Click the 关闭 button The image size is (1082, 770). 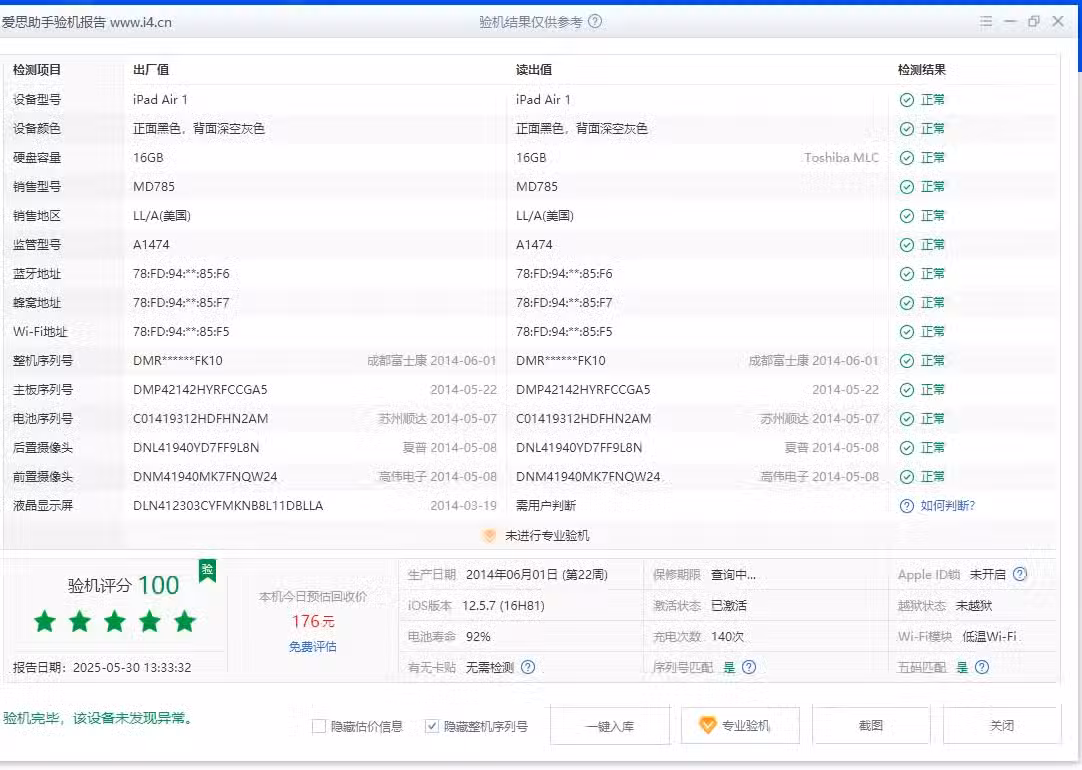coord(1002,725)
